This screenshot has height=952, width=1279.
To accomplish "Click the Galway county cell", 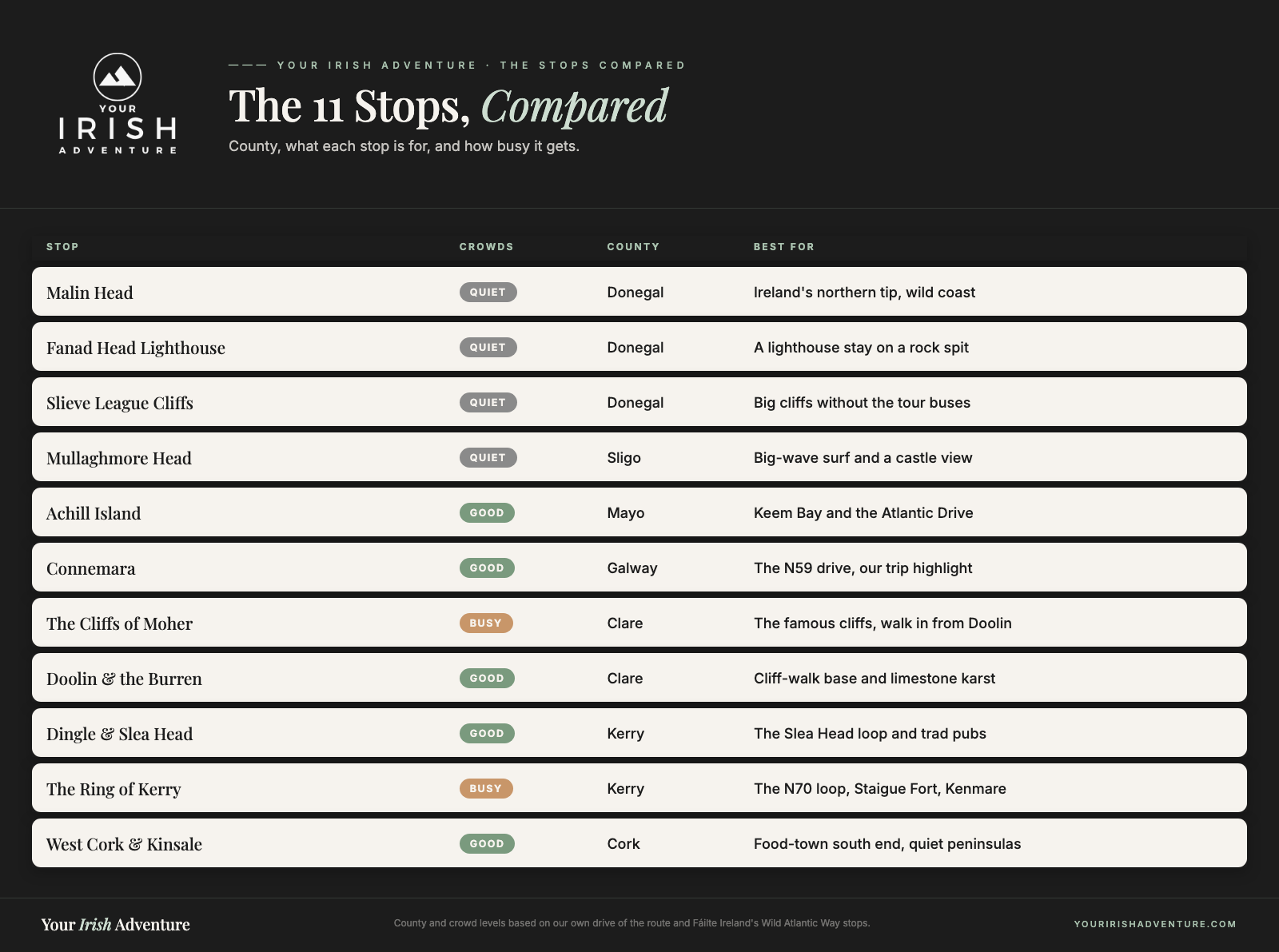I will click(x=632, y=568).
